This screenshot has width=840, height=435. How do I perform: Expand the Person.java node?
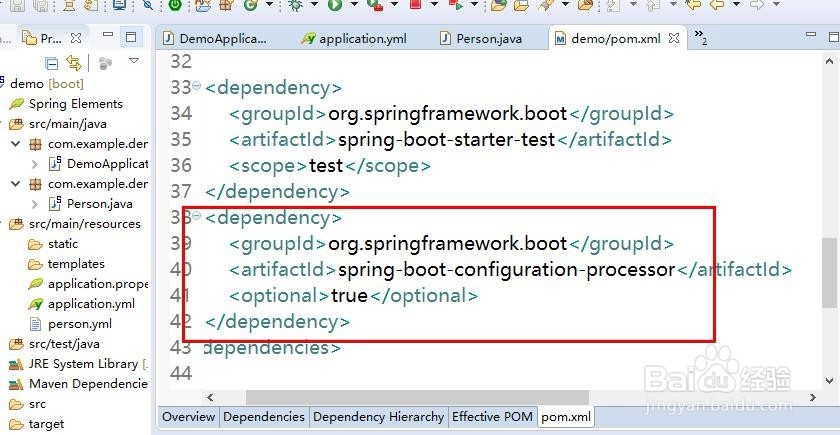point(35,204)
